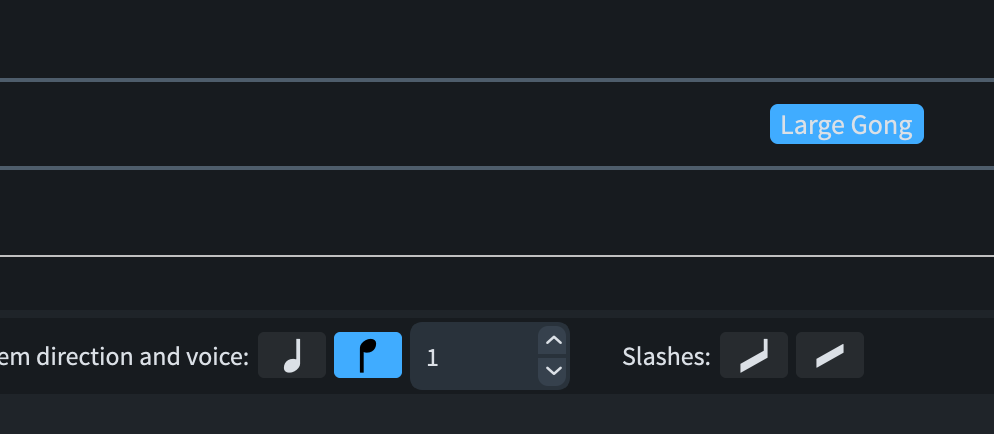Viewport: 994px width, 434px height.
Task: Click the gap between voice field and Slashes
Action: [x=595, y=356]
